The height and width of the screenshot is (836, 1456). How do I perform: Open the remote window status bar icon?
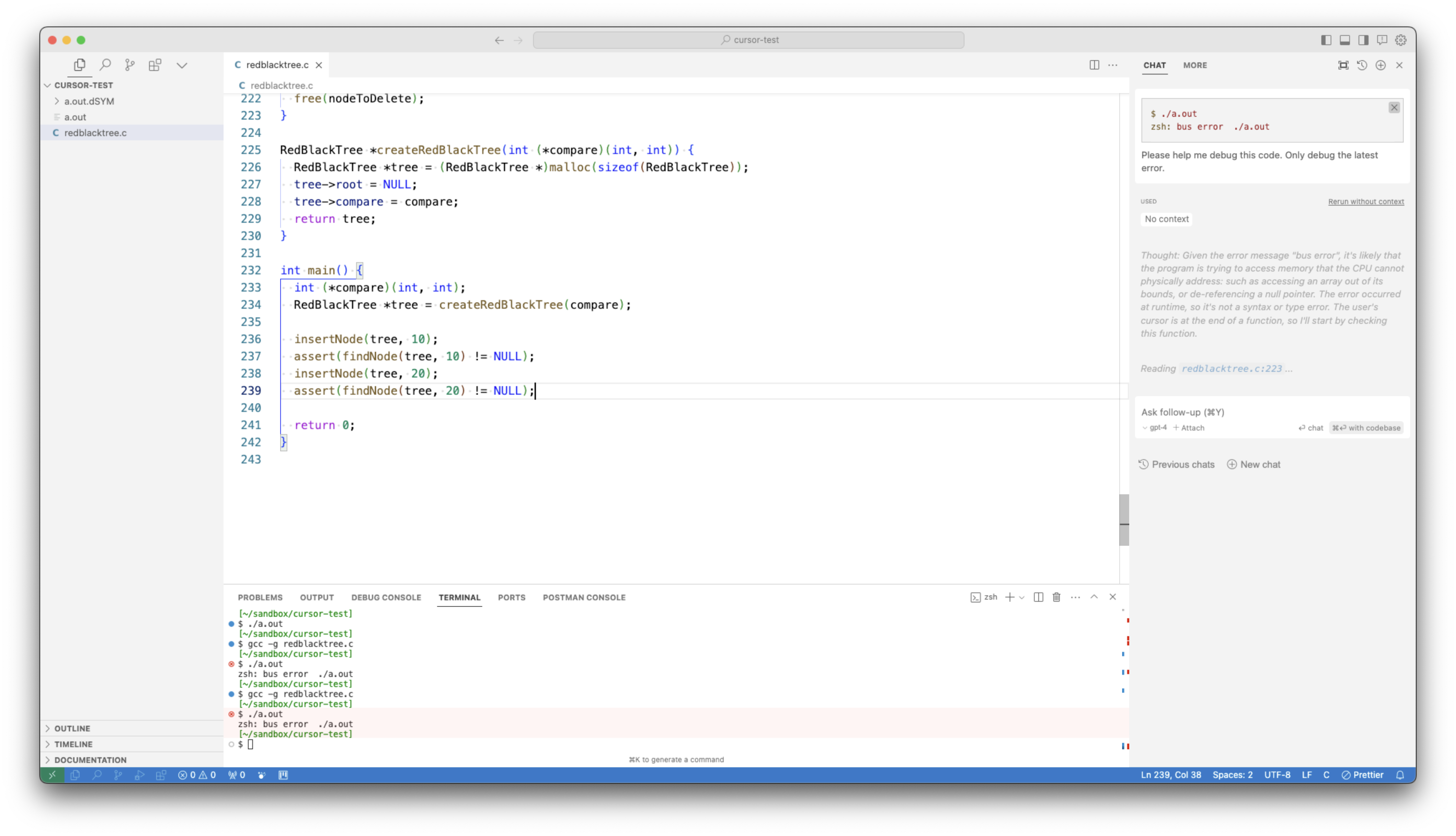coord(52,775)
